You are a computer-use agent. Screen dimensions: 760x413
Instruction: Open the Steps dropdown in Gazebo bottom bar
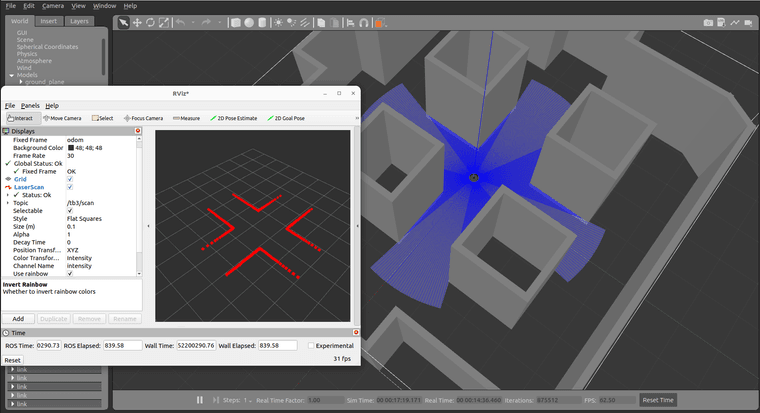[248, 400]
